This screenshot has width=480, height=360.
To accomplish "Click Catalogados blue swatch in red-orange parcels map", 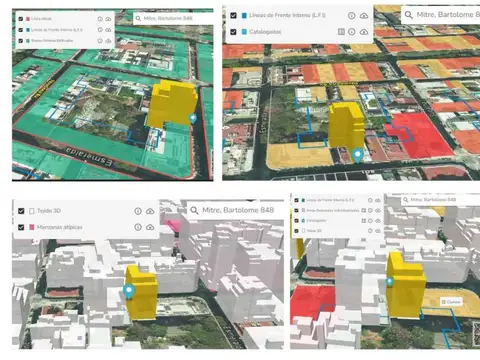I will tap(244, 32).
